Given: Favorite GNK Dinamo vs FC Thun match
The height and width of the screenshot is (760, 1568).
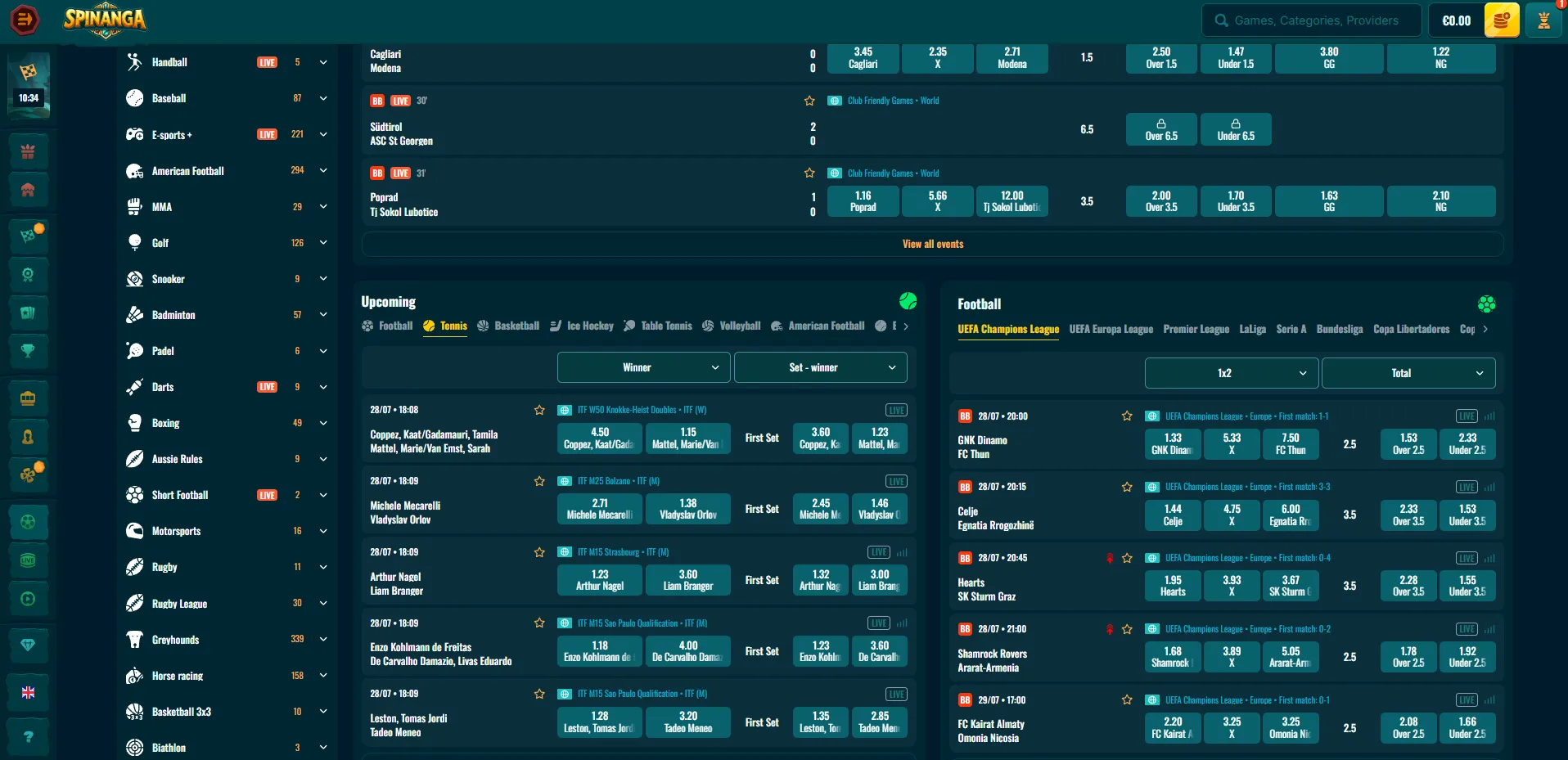Looking at the screenshot, I should pos(1127,416).
